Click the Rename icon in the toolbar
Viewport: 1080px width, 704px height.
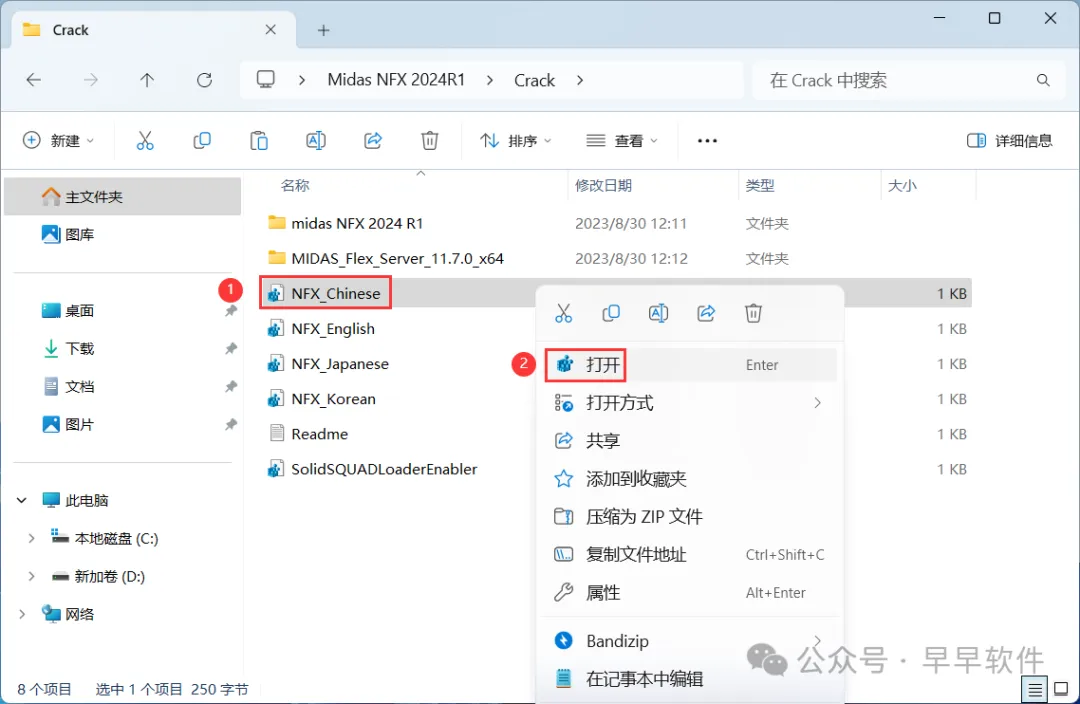tap(315, 141)
